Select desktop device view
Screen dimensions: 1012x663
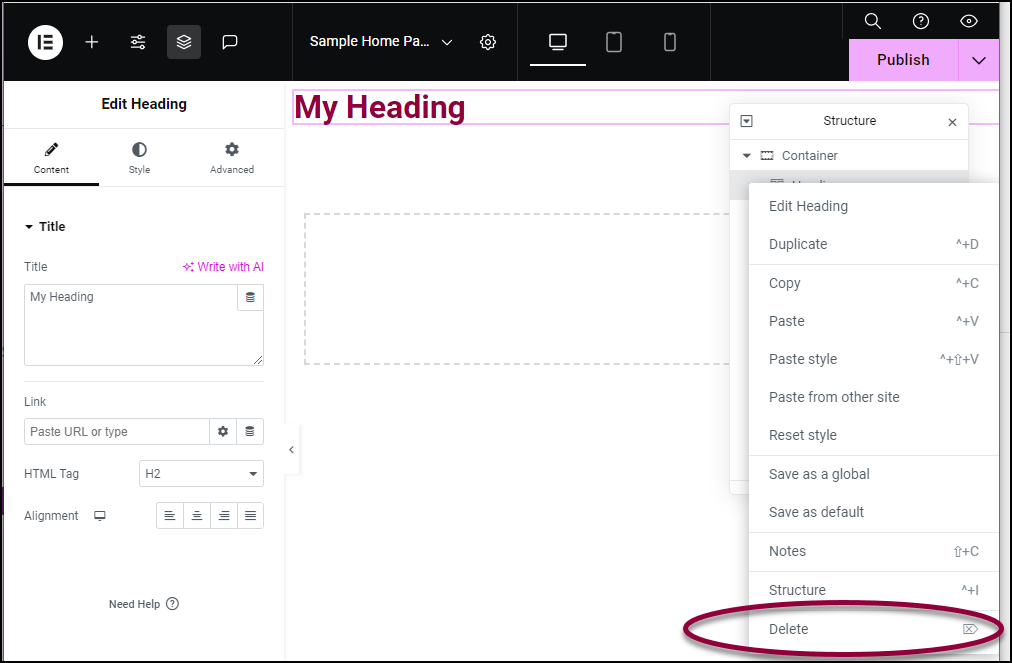[558, 43]
